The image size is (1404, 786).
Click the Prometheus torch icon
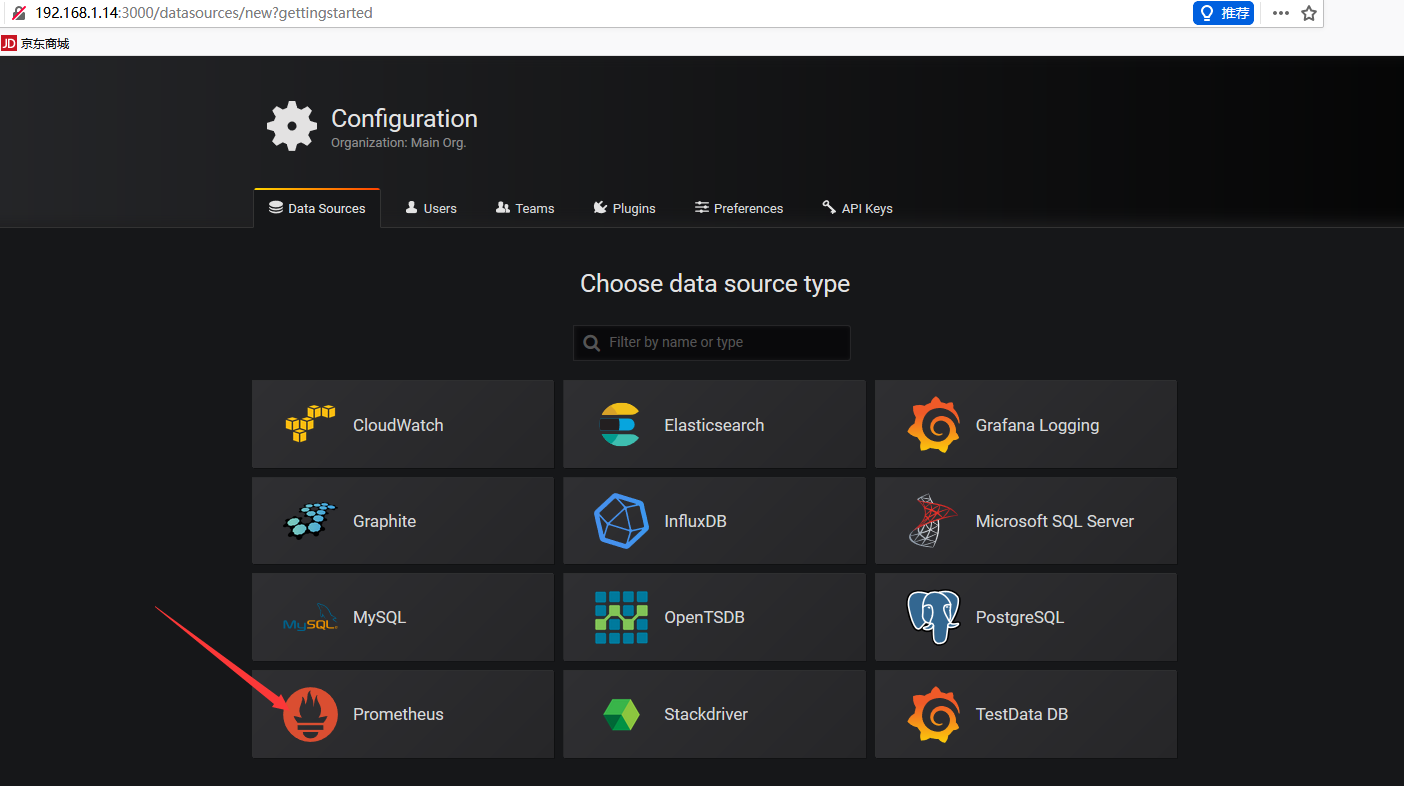click(310, 714)
